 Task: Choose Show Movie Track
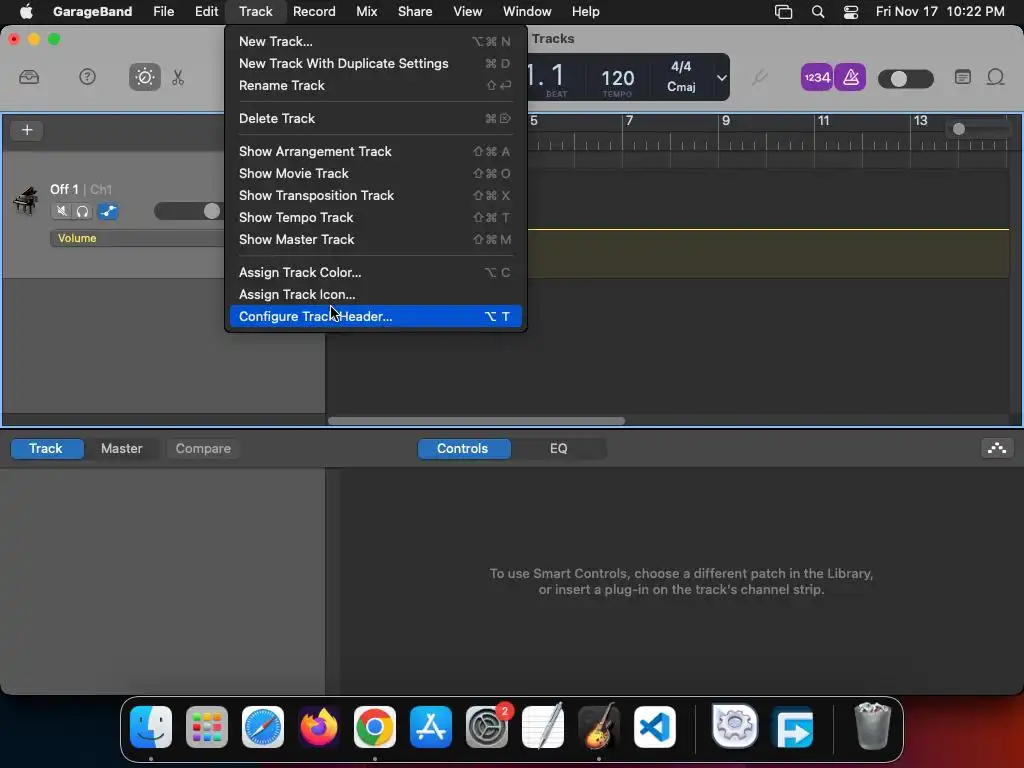pos(376,174)
